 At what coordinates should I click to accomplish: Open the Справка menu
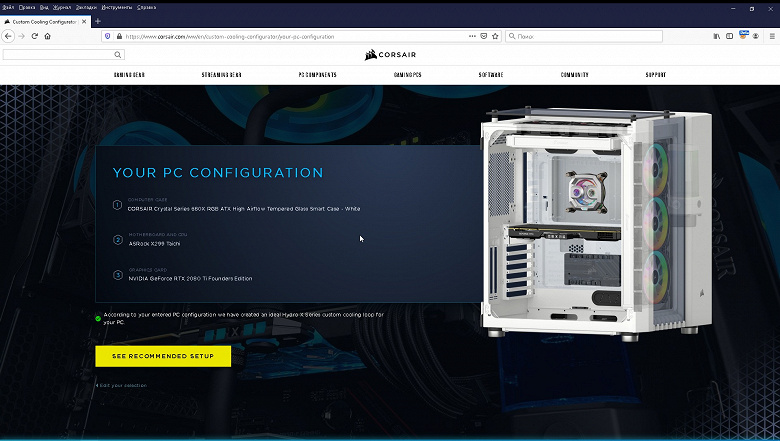(146, 7)
